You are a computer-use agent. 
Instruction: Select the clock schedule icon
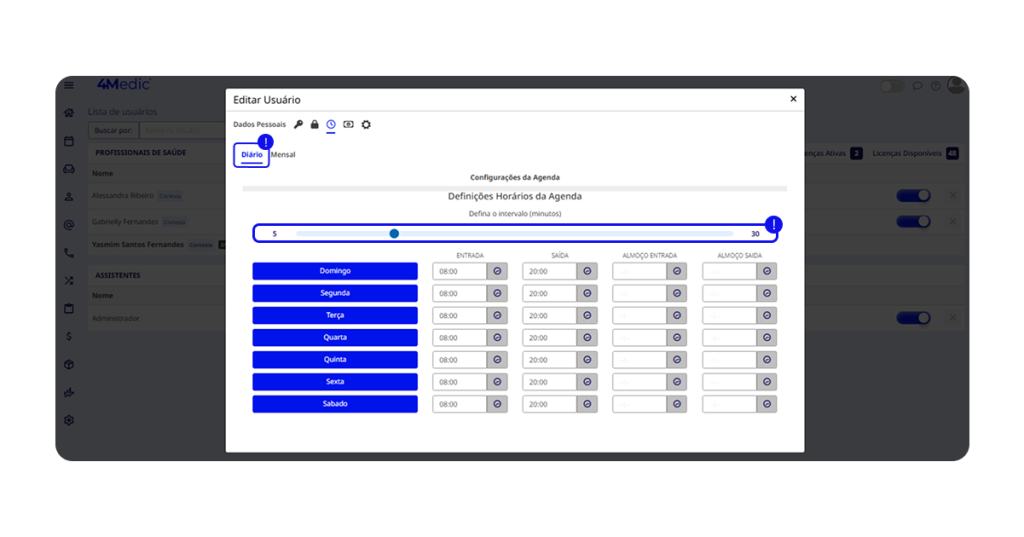pos(331,125)
